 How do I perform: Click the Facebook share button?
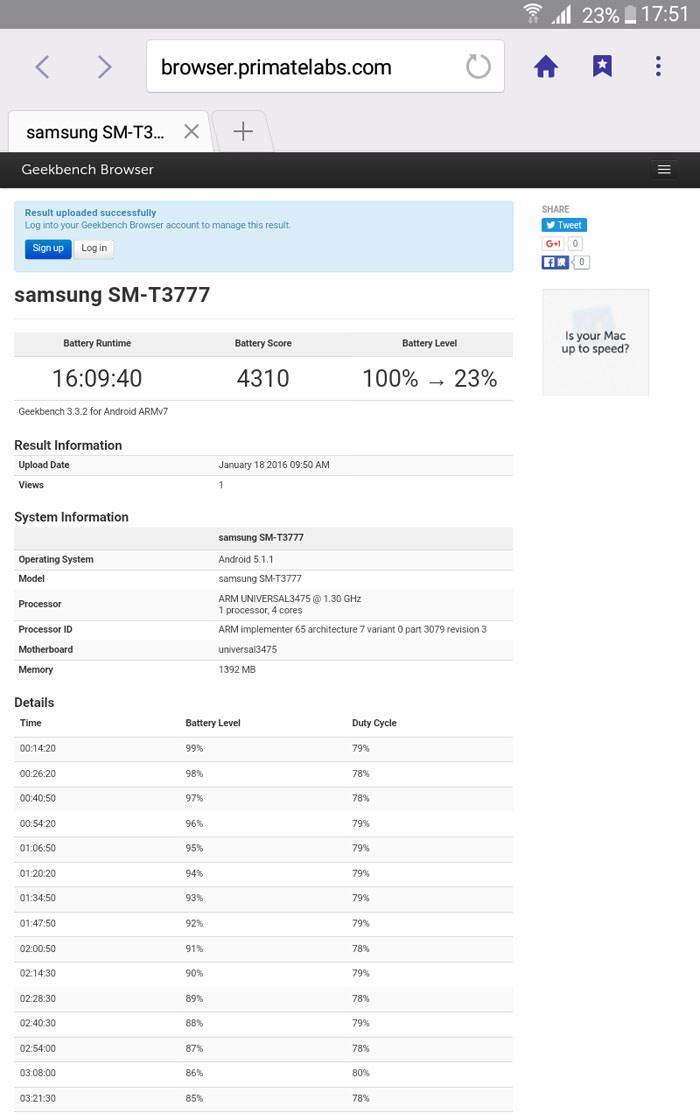tap(555, 263)
